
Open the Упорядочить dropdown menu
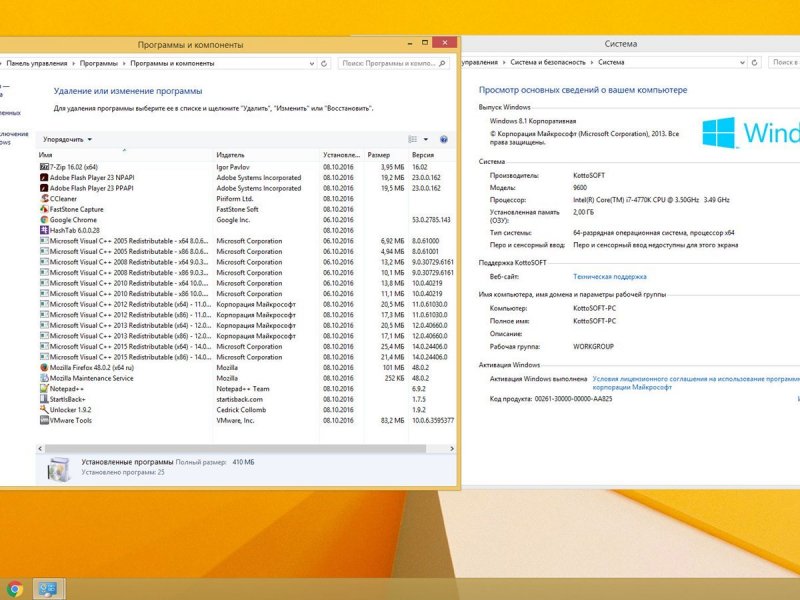67,139
